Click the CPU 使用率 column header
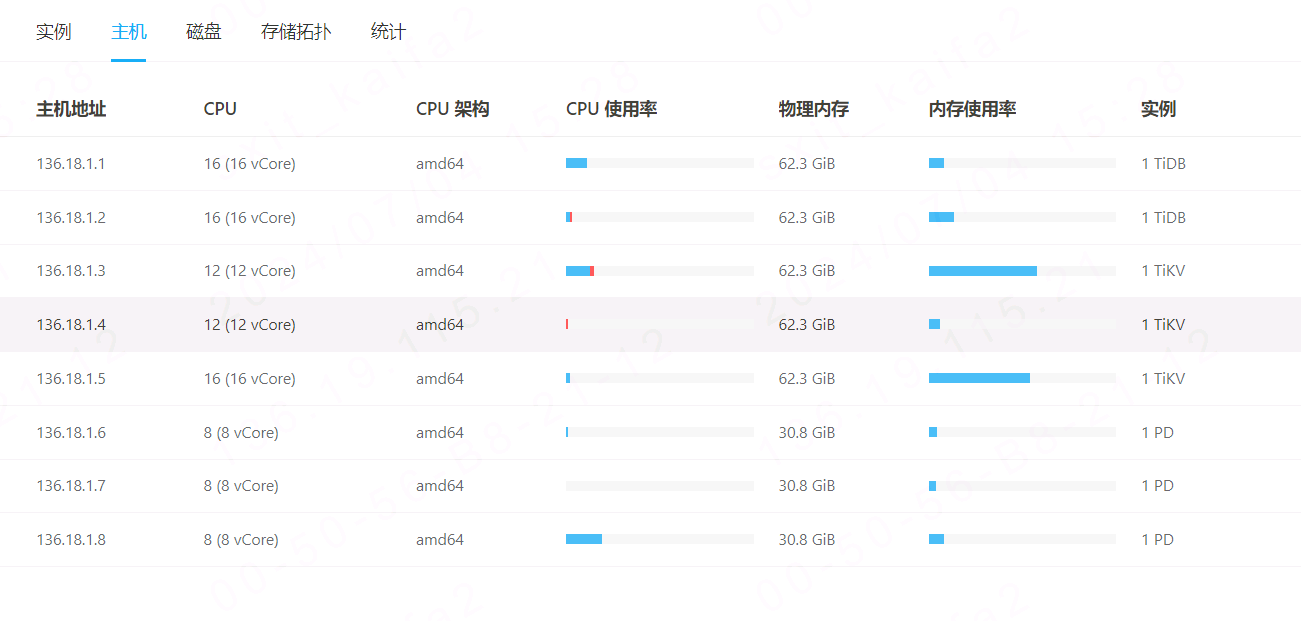The width and height of the screenshot is (1301, 621). (611, 109)
